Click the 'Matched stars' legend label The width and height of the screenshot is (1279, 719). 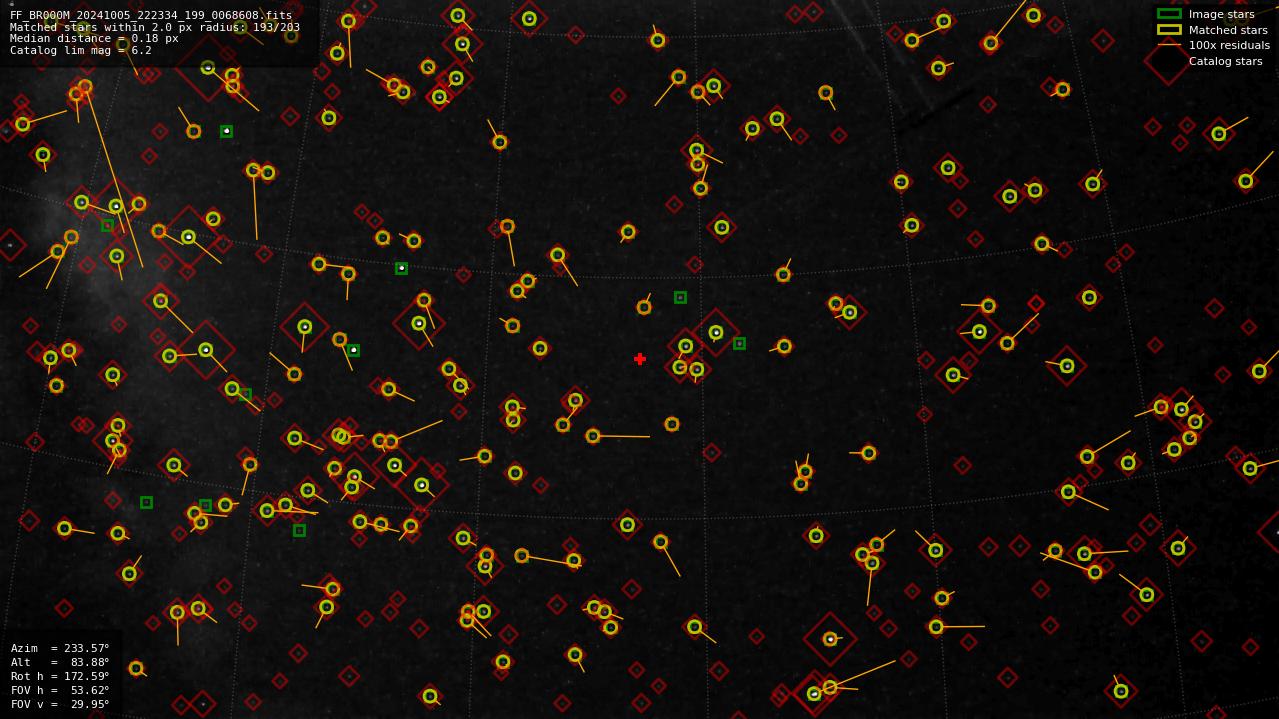[1228, 30]
